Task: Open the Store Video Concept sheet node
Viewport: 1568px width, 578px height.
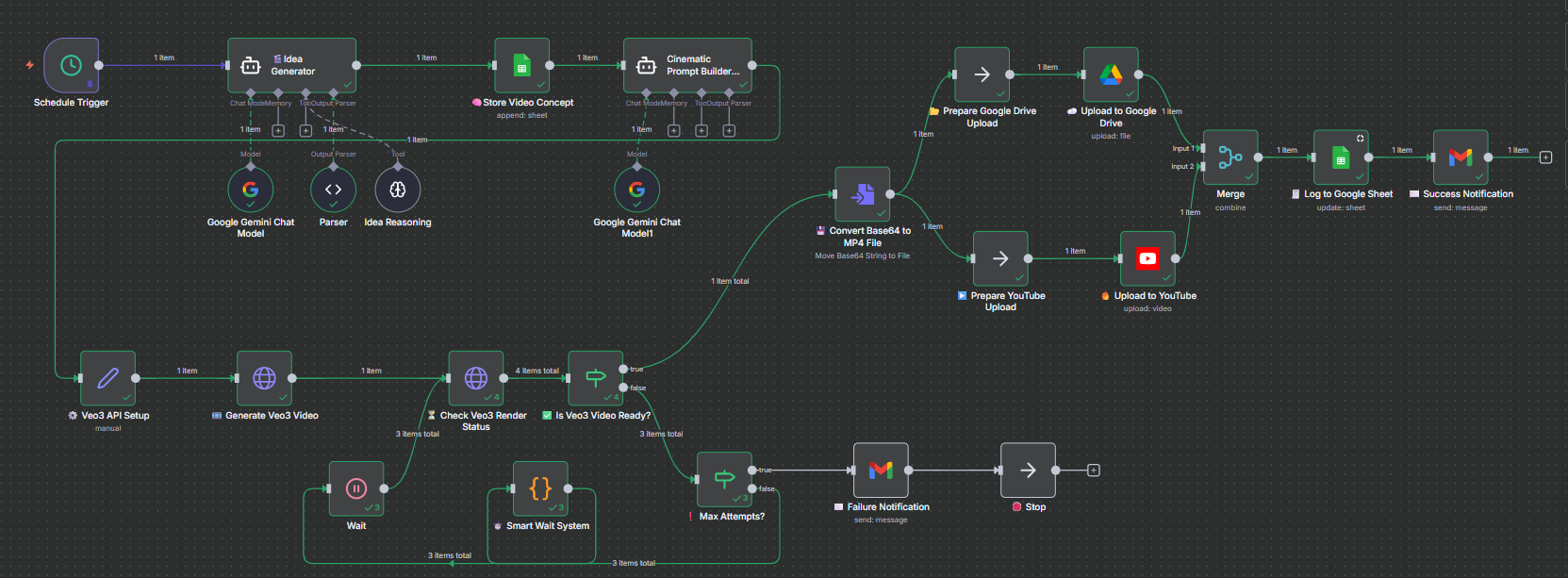Action: coord(522,65)
